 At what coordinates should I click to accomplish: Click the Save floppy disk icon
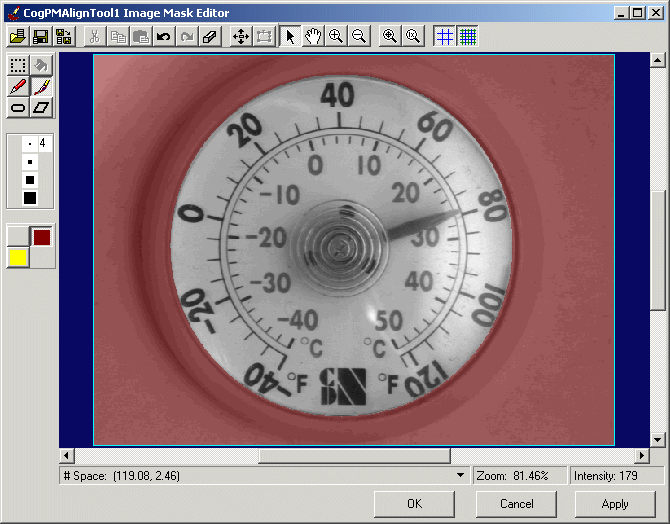click(41, 36)
